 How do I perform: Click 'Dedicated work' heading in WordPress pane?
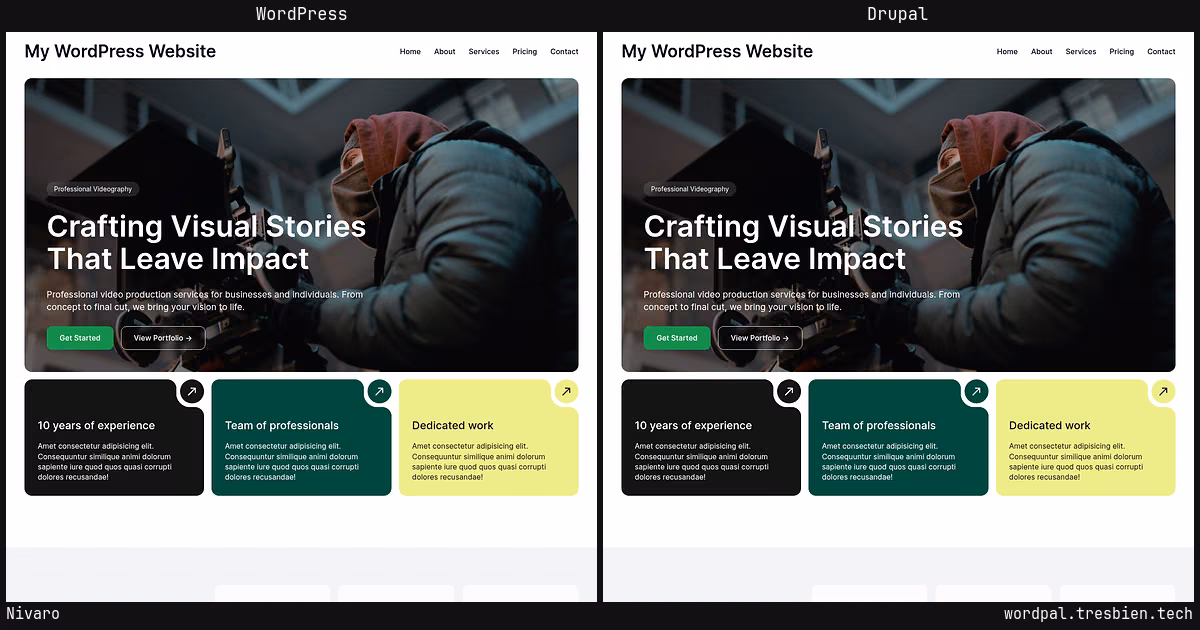pyautogui.click(x=453, y=425)
